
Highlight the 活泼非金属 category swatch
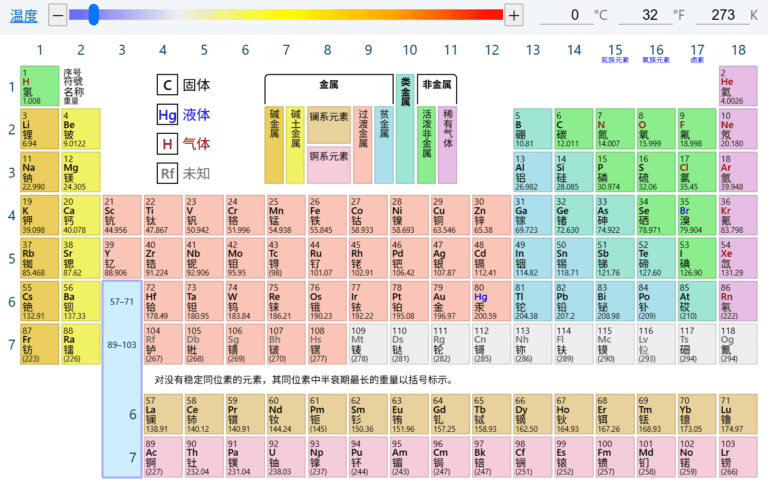coord(427,145)
